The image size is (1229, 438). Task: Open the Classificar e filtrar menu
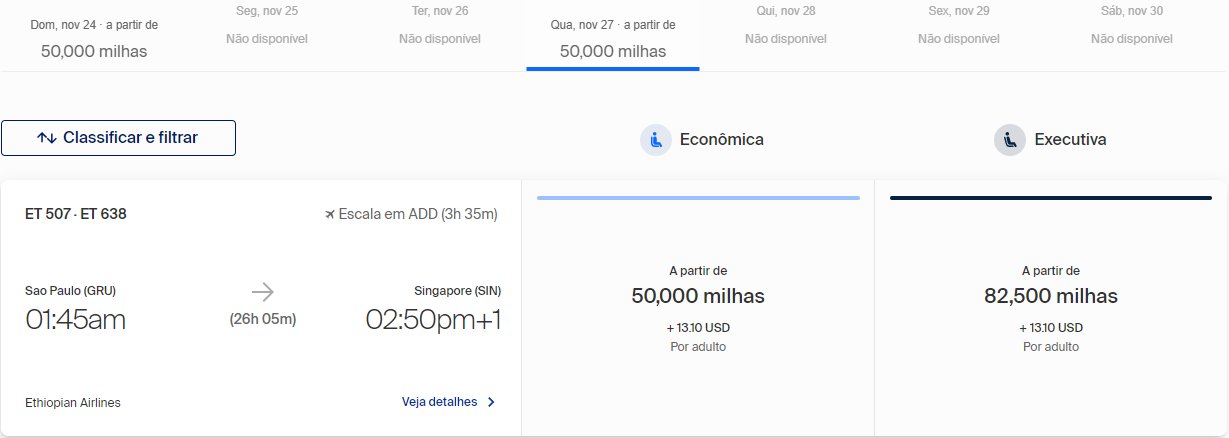coord(118,138)
